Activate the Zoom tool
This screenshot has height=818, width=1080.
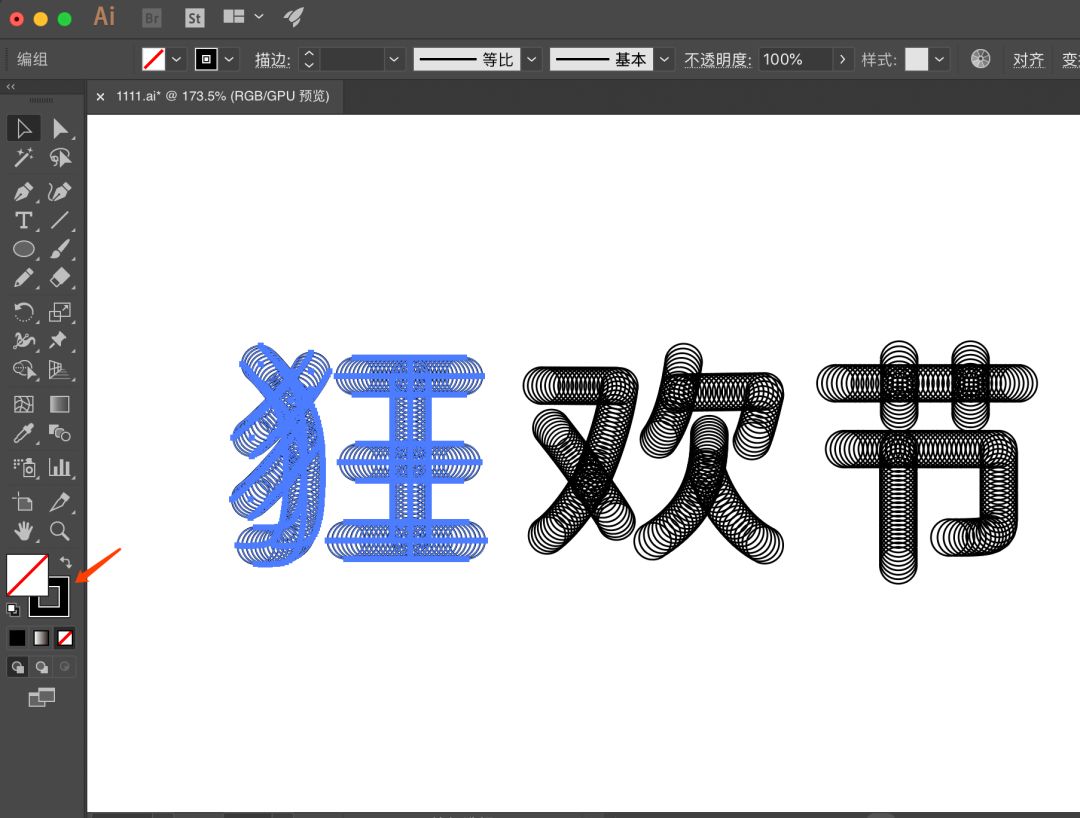(62, 532)
